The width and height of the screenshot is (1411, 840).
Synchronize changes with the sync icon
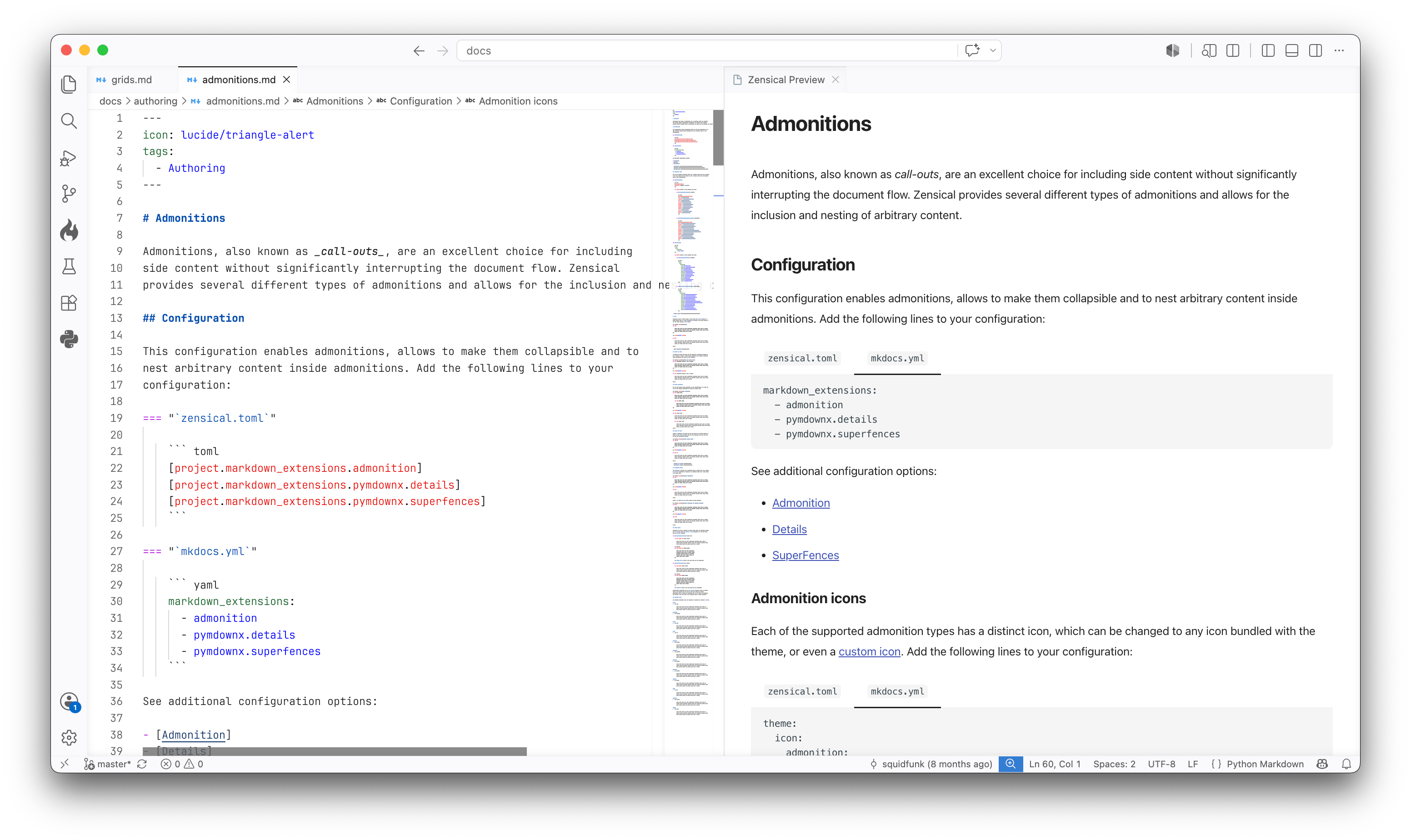click(x=142, y=764)
